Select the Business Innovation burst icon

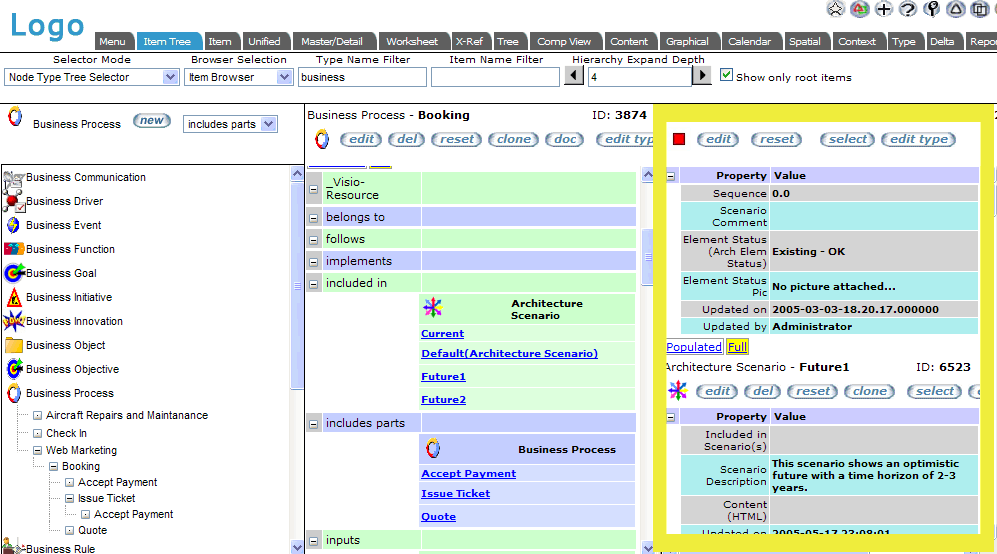pyautogui.click(x=14, y=321)
